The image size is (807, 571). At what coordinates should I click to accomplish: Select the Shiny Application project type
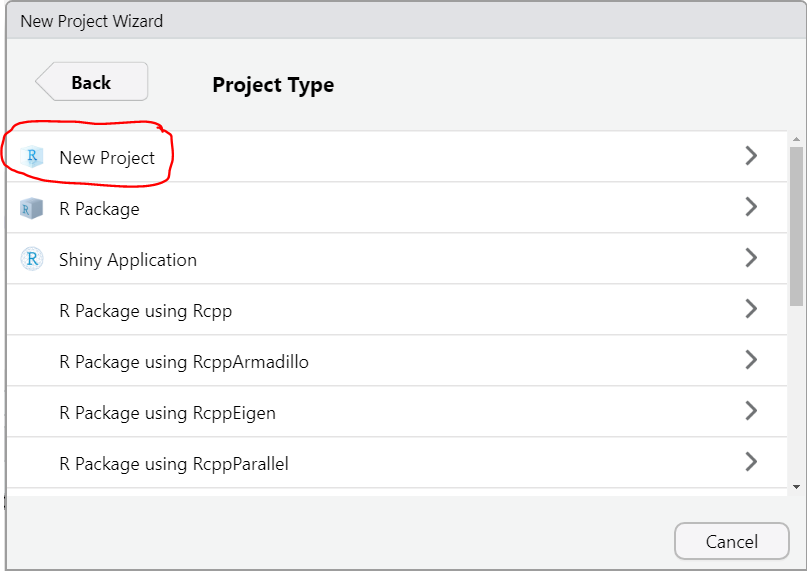[397, 258]
